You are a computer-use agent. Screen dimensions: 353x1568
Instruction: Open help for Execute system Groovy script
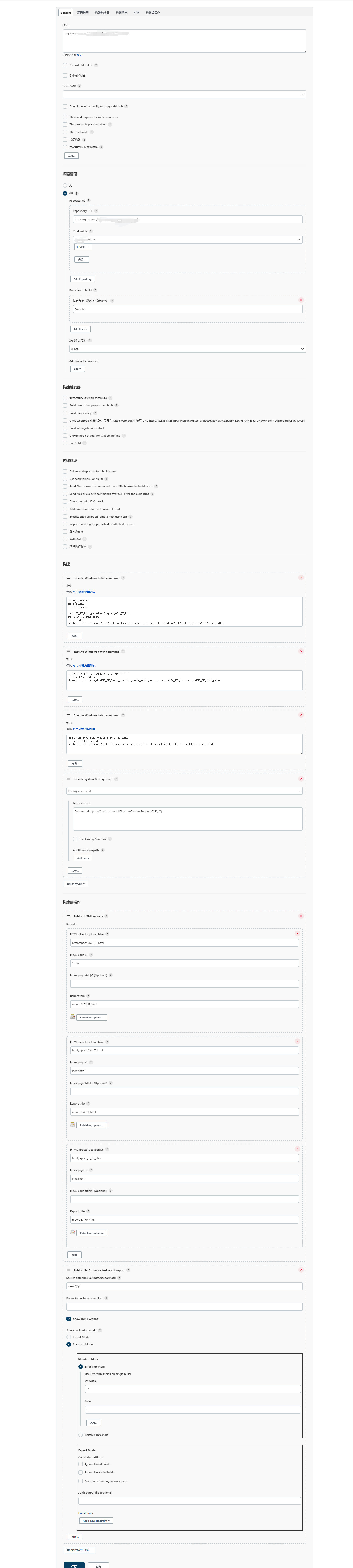[117, 779]
